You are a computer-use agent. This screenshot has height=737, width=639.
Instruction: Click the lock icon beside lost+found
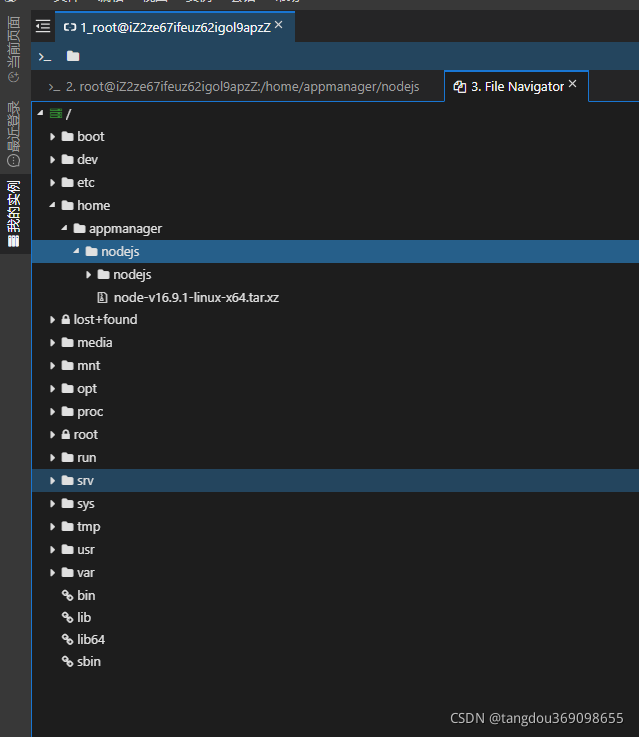(66, 320)
